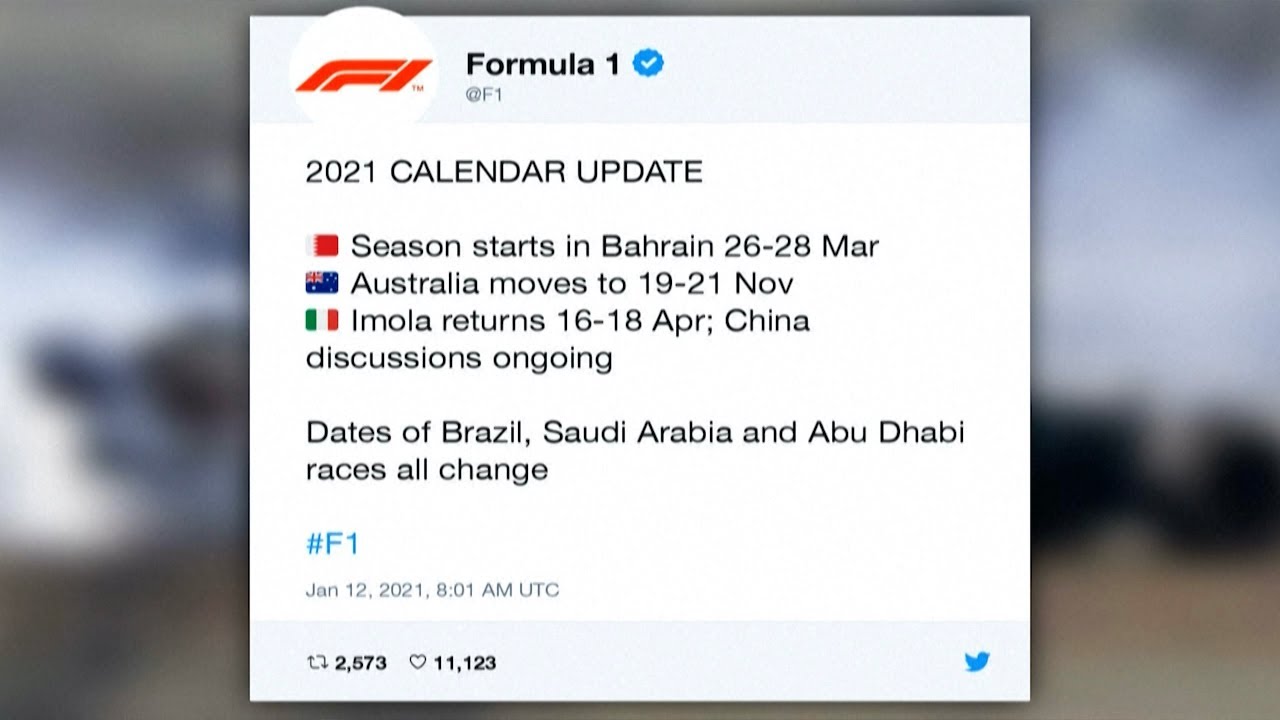Click the Jan 12, 2021 timestamp

pyautogui.click(x=432, y=590)
